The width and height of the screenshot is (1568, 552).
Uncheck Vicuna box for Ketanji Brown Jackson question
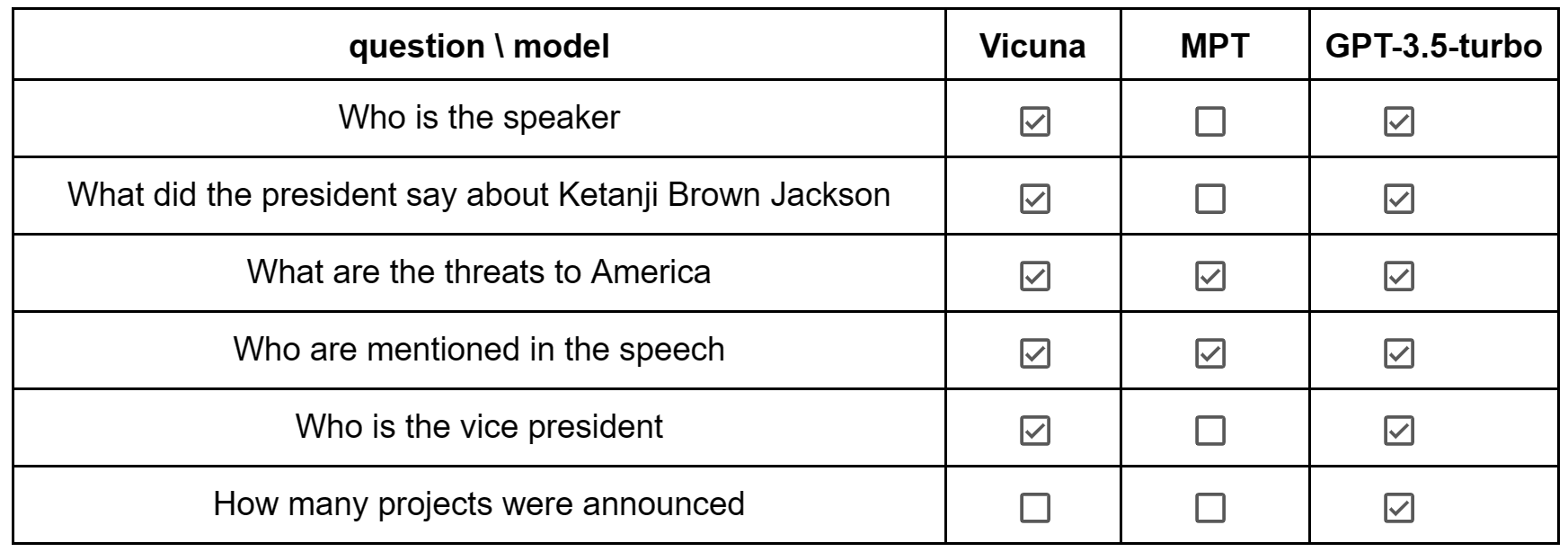click(x=1034, y=199)
